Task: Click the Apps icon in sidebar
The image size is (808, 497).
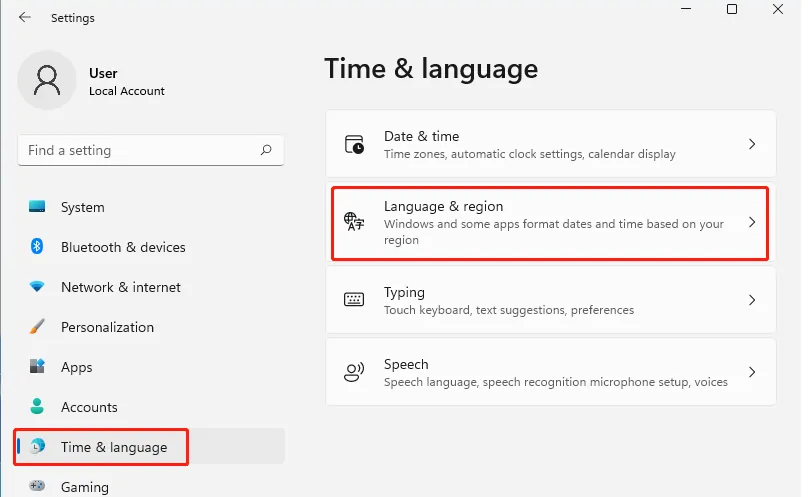Action: click(x=37, y=366)
